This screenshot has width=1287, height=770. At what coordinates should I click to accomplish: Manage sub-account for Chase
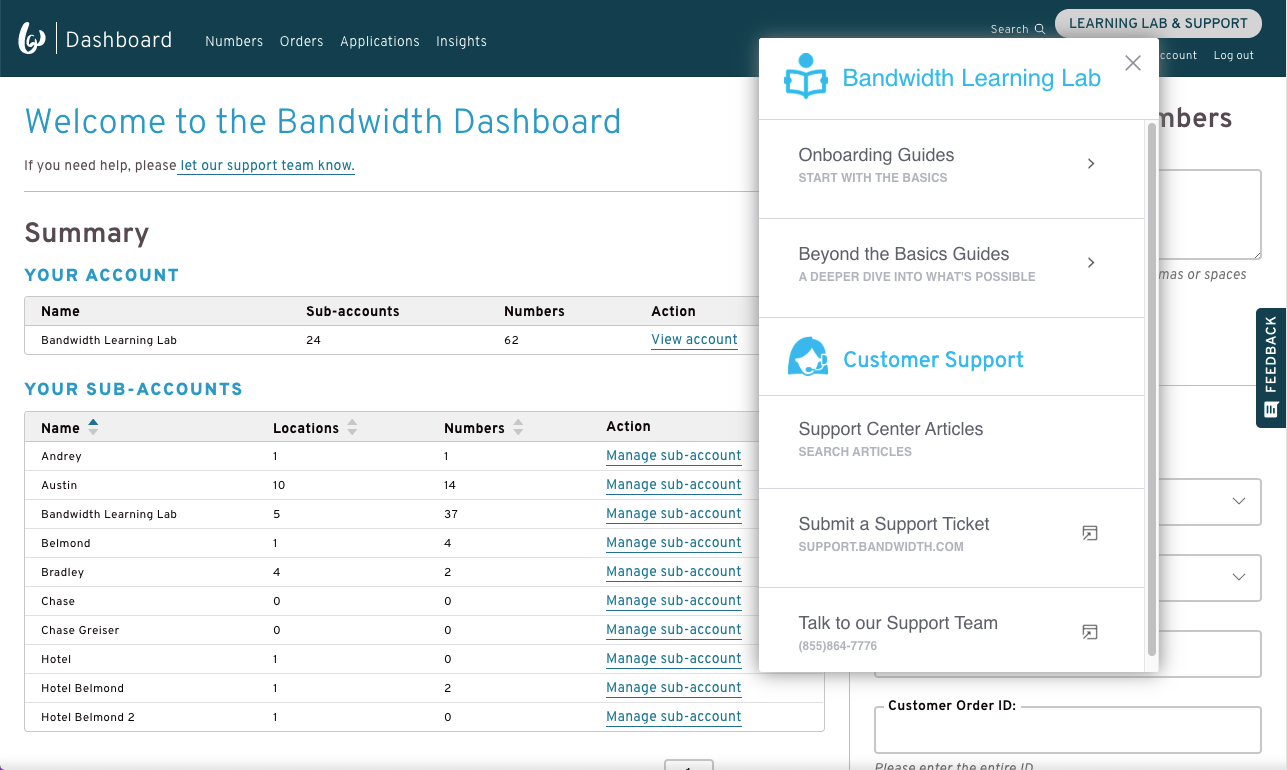click(x=674, y=601)
